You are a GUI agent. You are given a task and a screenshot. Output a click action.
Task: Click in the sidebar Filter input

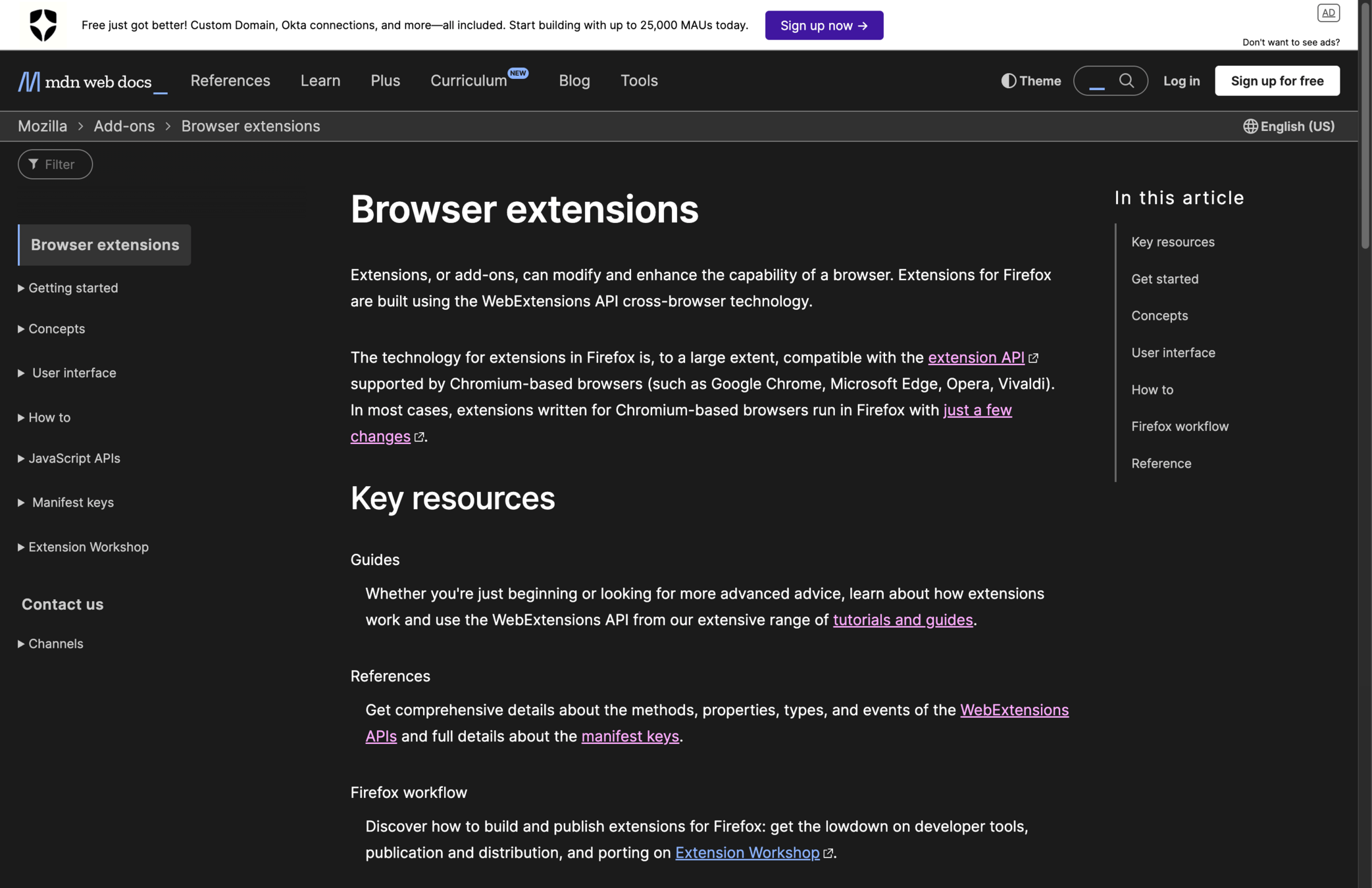(x=55, y=164)
